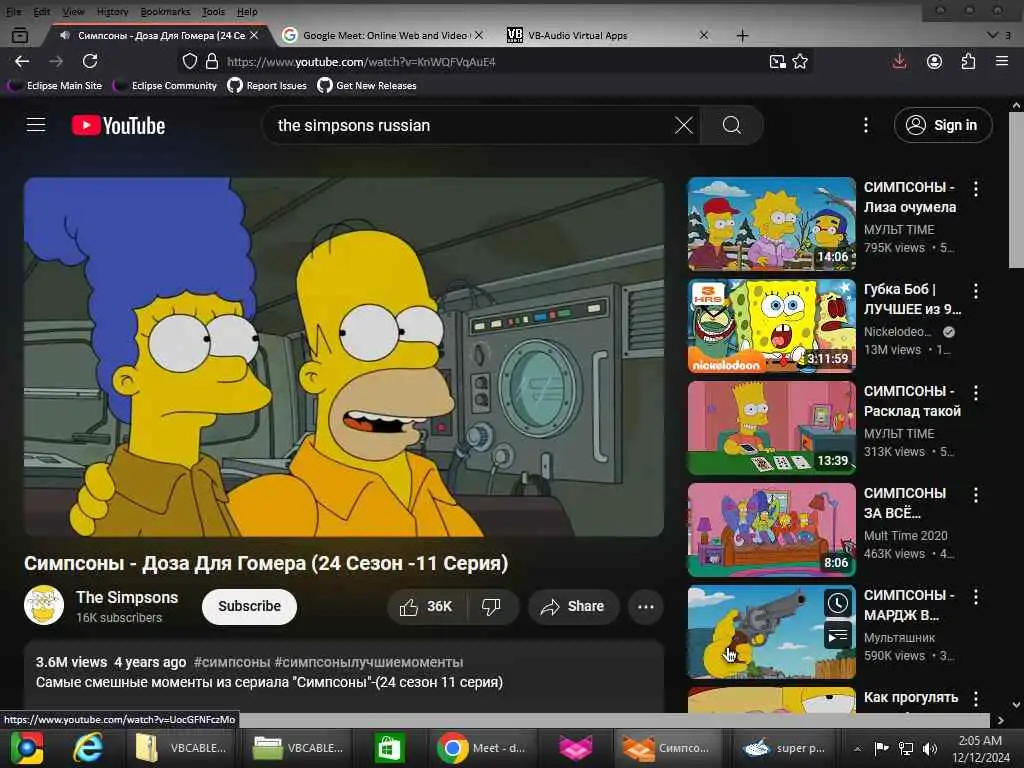Viewport: 1024px width, 768px height.
Task: Open the Get New Releases bookmark
Action: (x=367, y=86)
